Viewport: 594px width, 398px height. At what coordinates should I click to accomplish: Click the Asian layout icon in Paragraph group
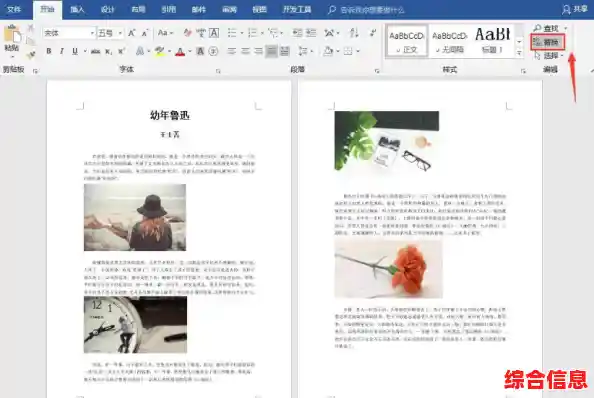click(329, 33)
